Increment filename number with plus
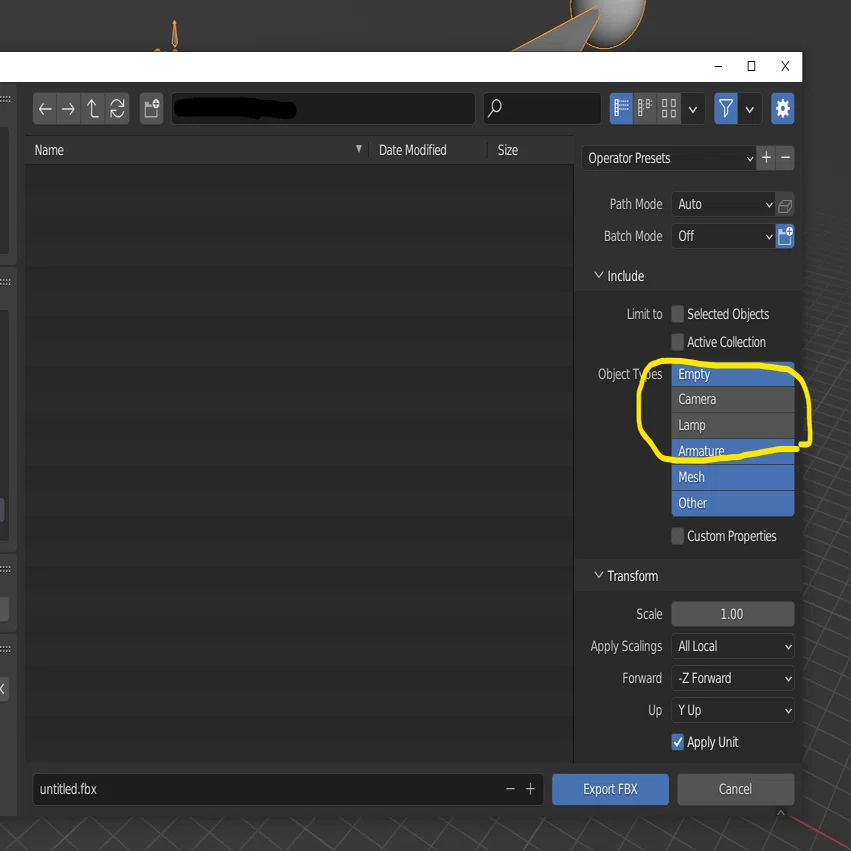 pyautogui.click(x=530, y=789)
